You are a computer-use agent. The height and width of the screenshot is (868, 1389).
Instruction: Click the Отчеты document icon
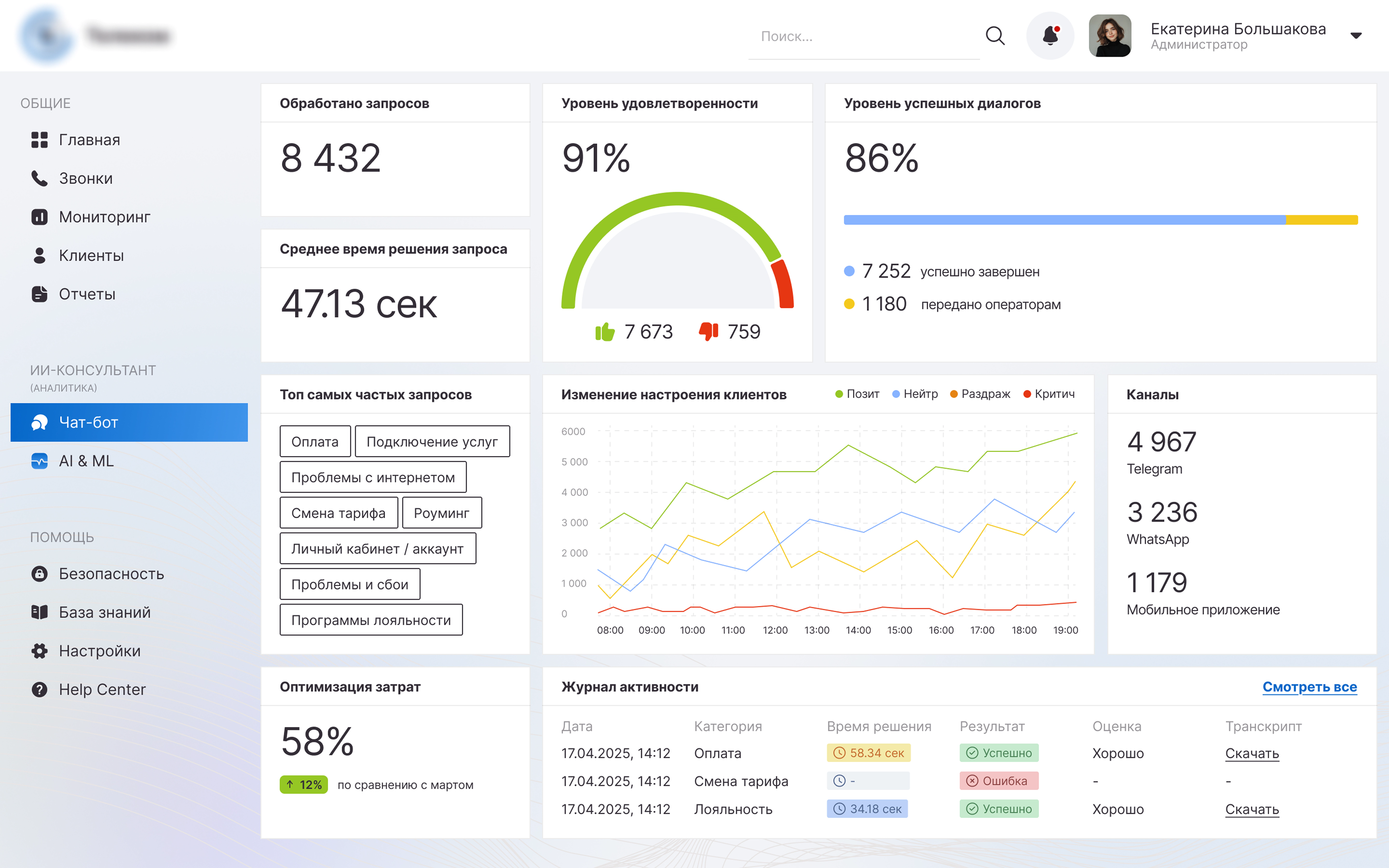coord(39,294)
